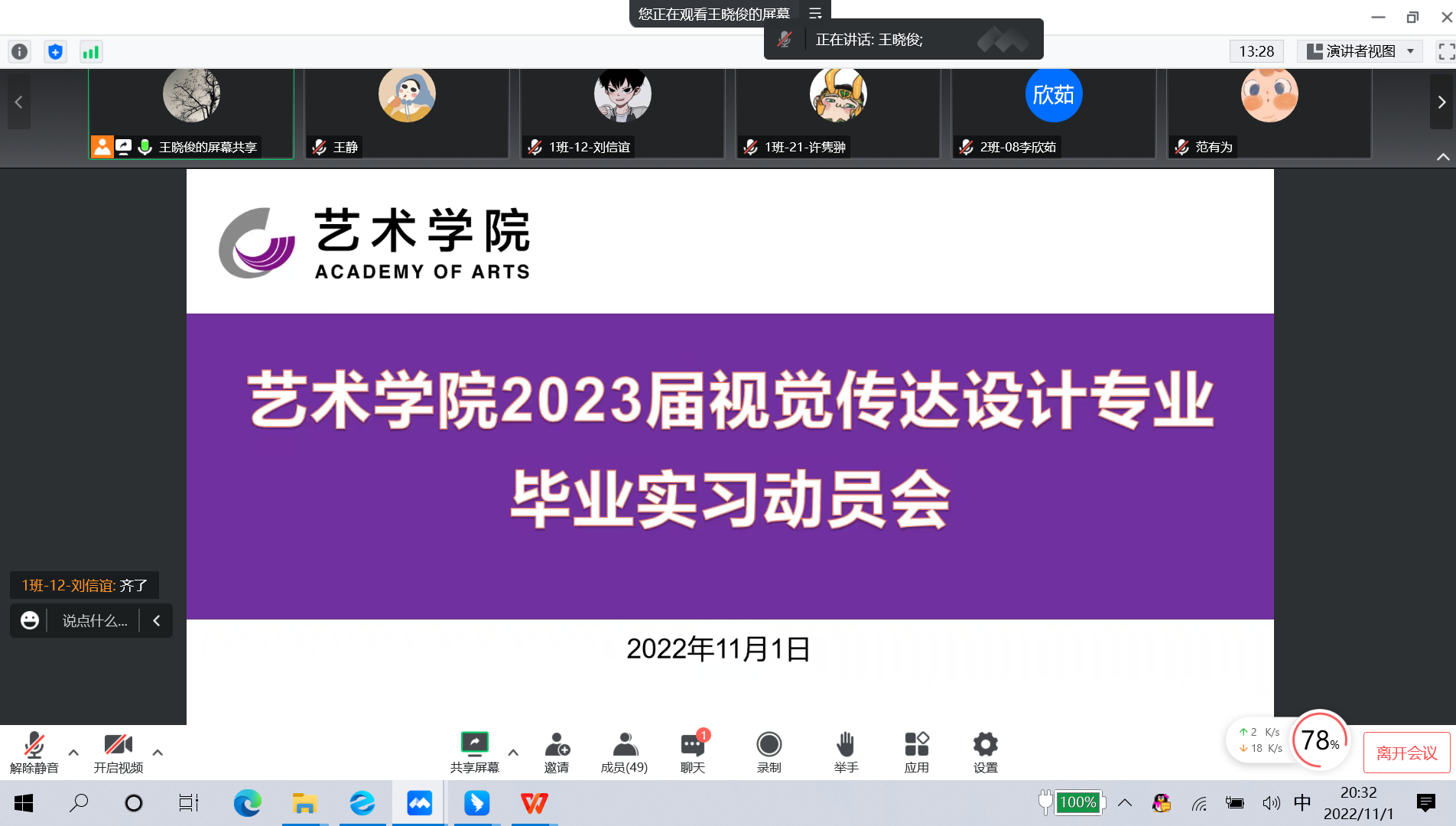
Task: Open Windows taskbar search
Action: [x=79, y=803]
